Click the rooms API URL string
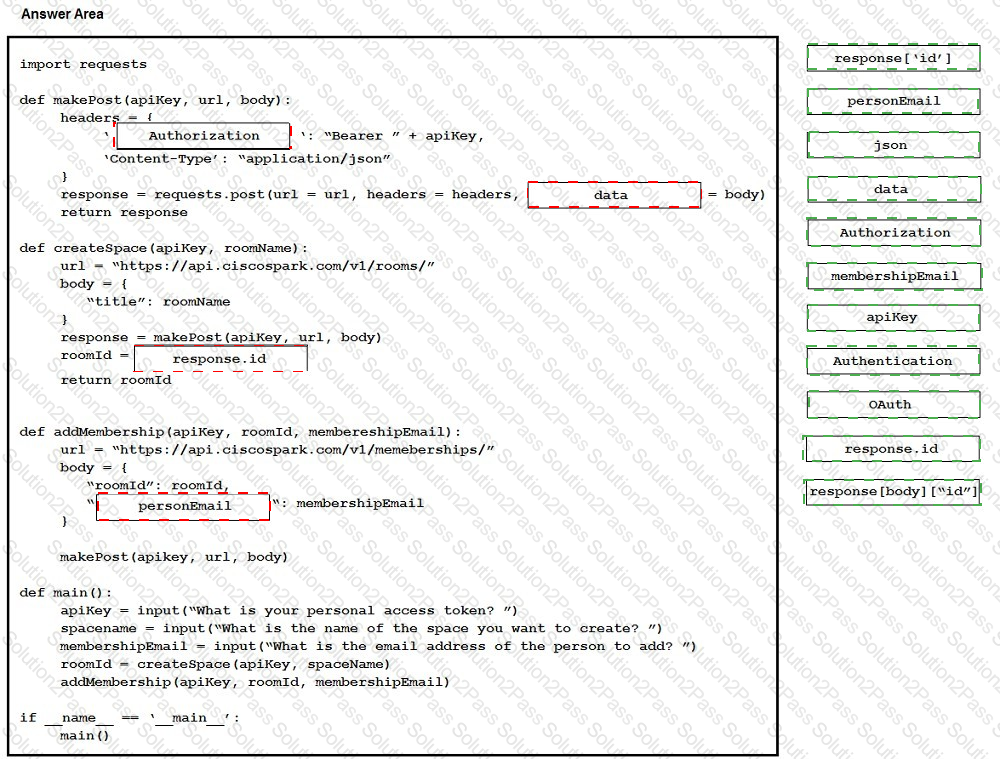 [x=274, y=266]
